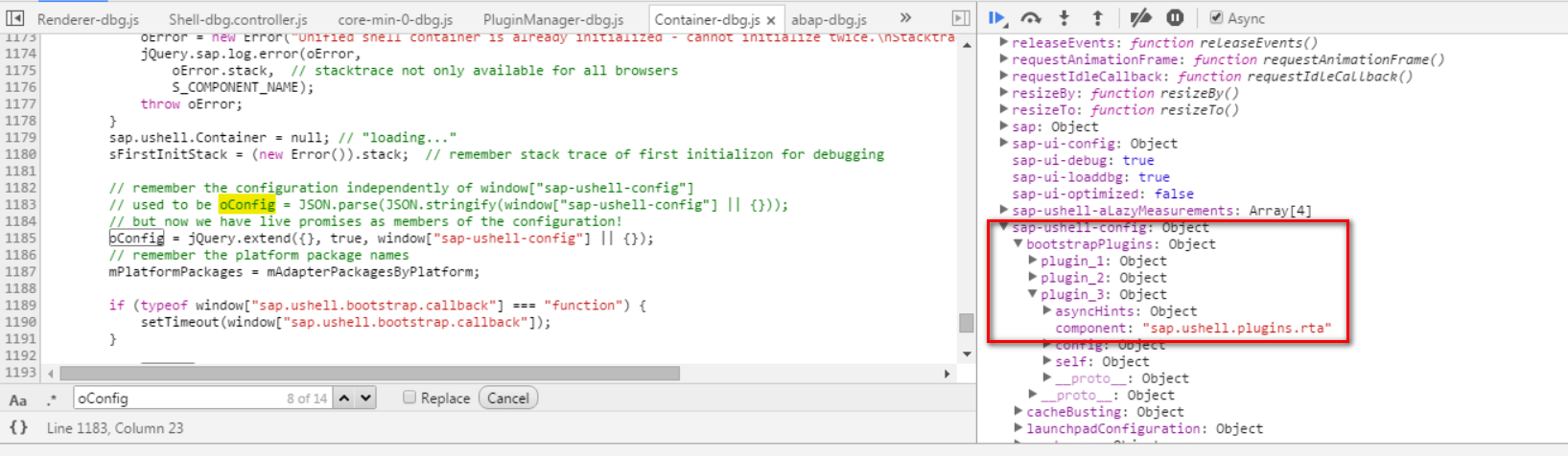
Task: Check the Replace checkbox
Action: tap(410, 398)
